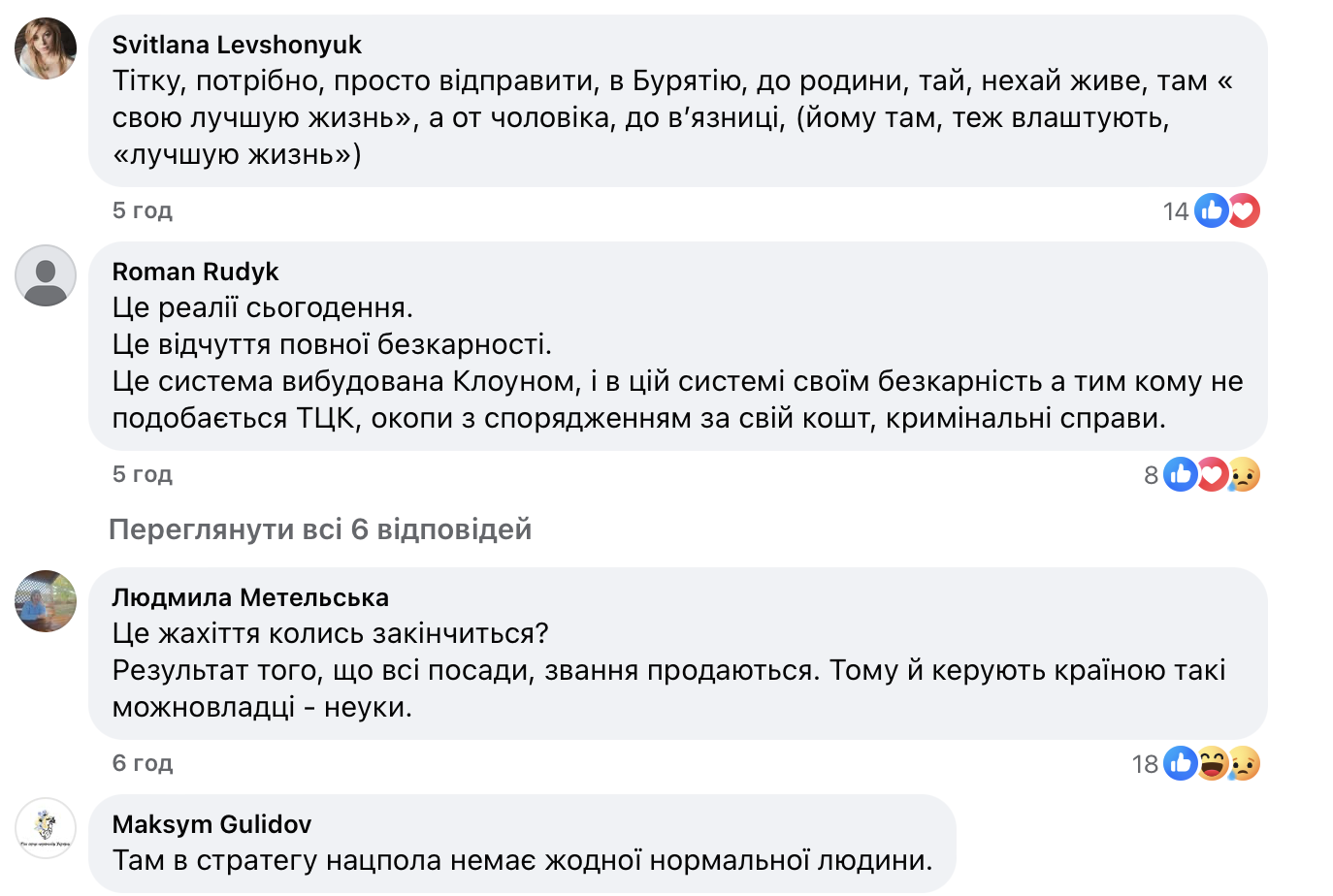Image resolution: width=1333 pixels, height=896 pixels.
Task: Open Roman Rudyk's default avatar
Action: point(46,275)
